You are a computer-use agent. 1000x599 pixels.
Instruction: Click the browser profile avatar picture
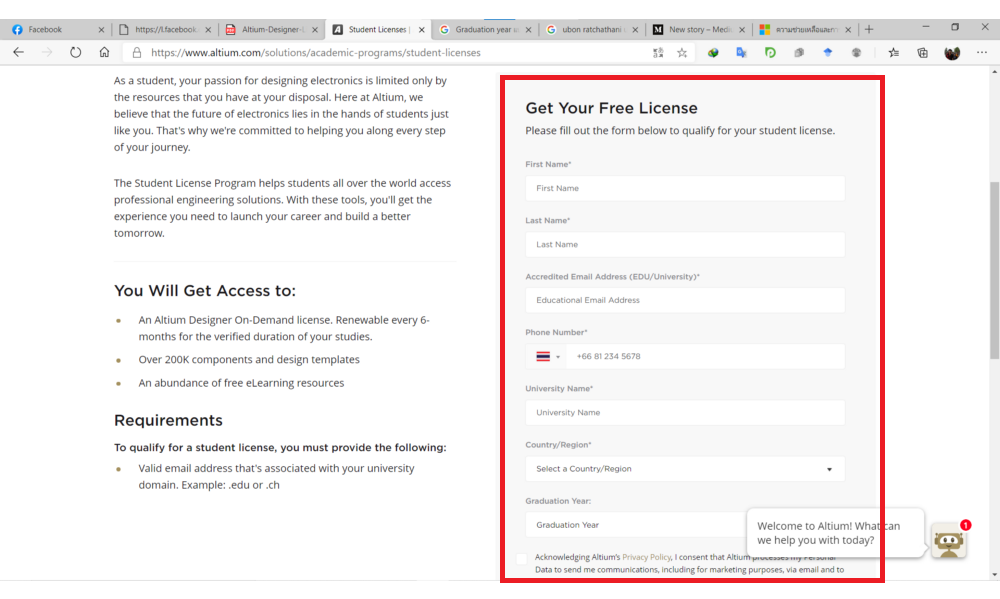(x=951, y=53)
